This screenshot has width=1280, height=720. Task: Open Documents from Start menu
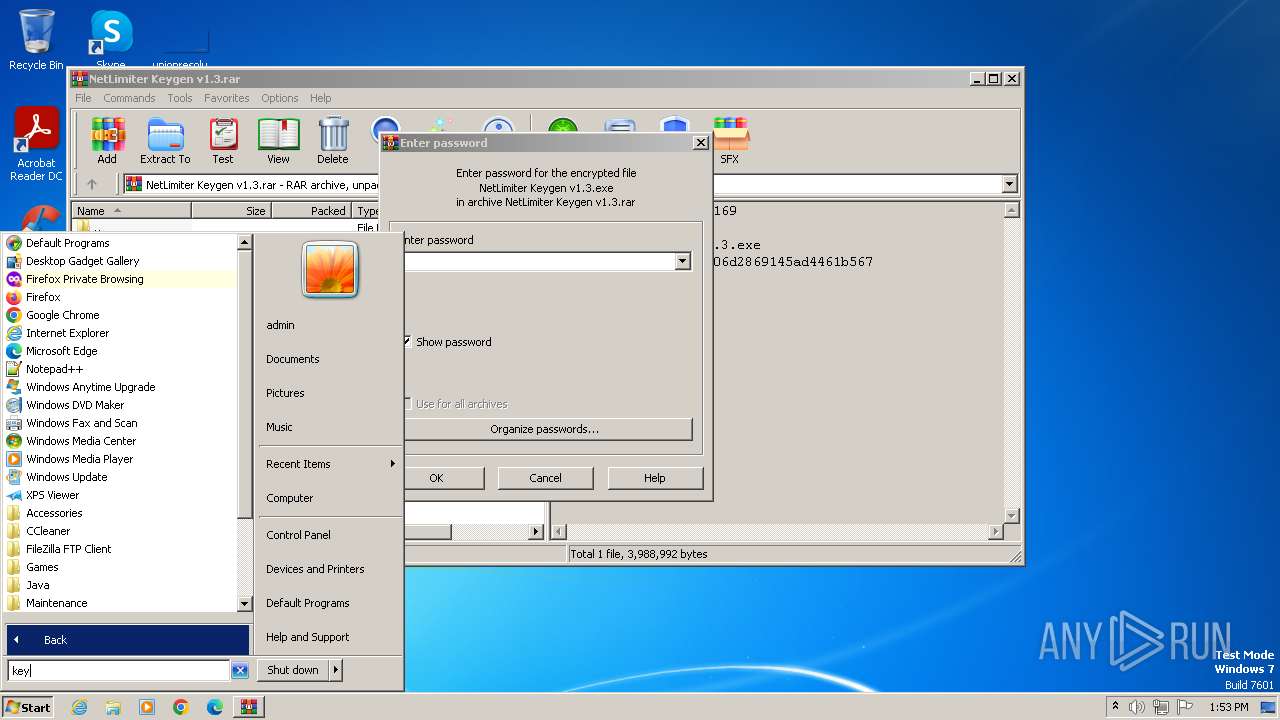point(293,359)
